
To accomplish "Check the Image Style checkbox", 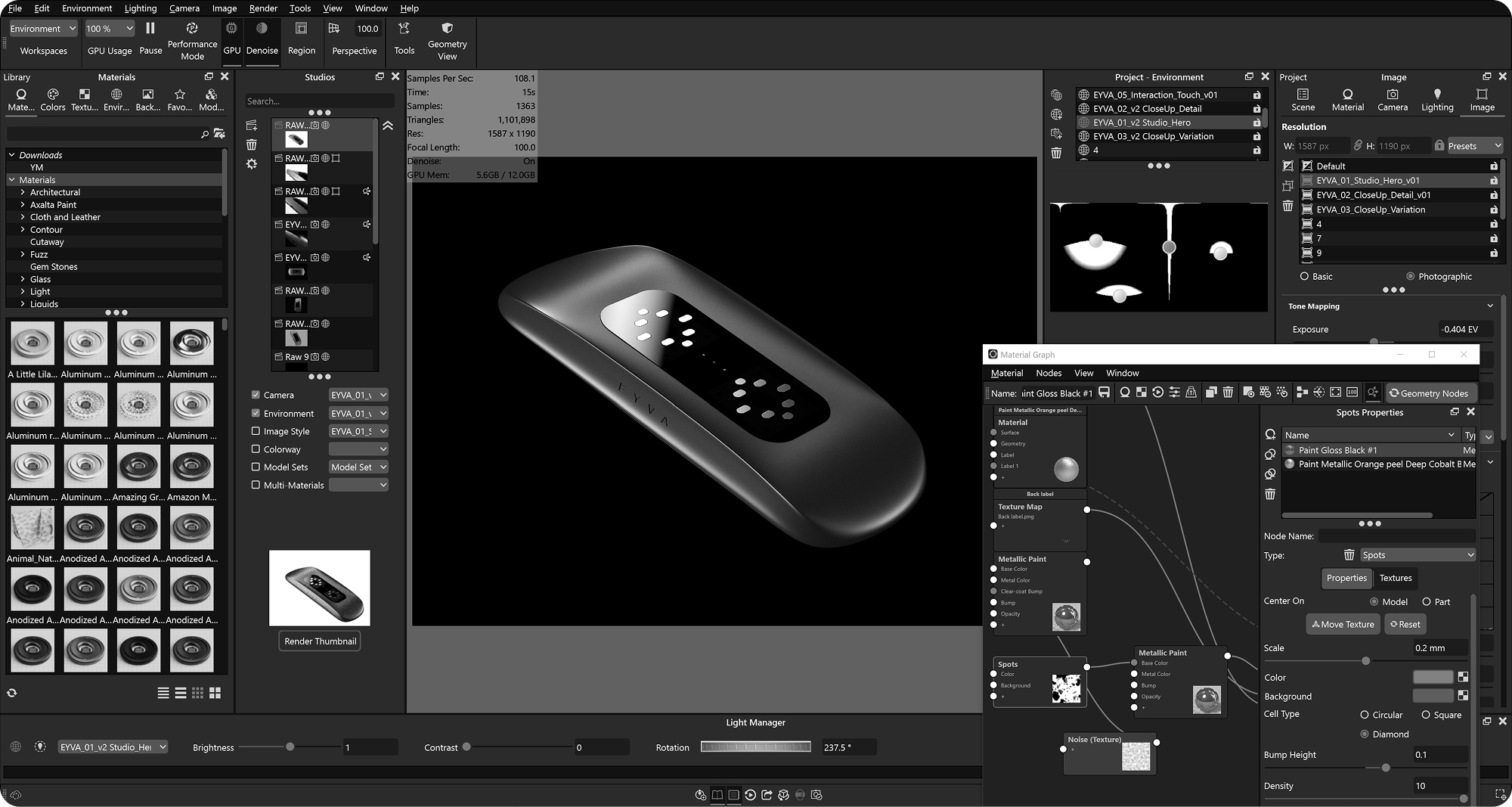I will click(256, 431).
